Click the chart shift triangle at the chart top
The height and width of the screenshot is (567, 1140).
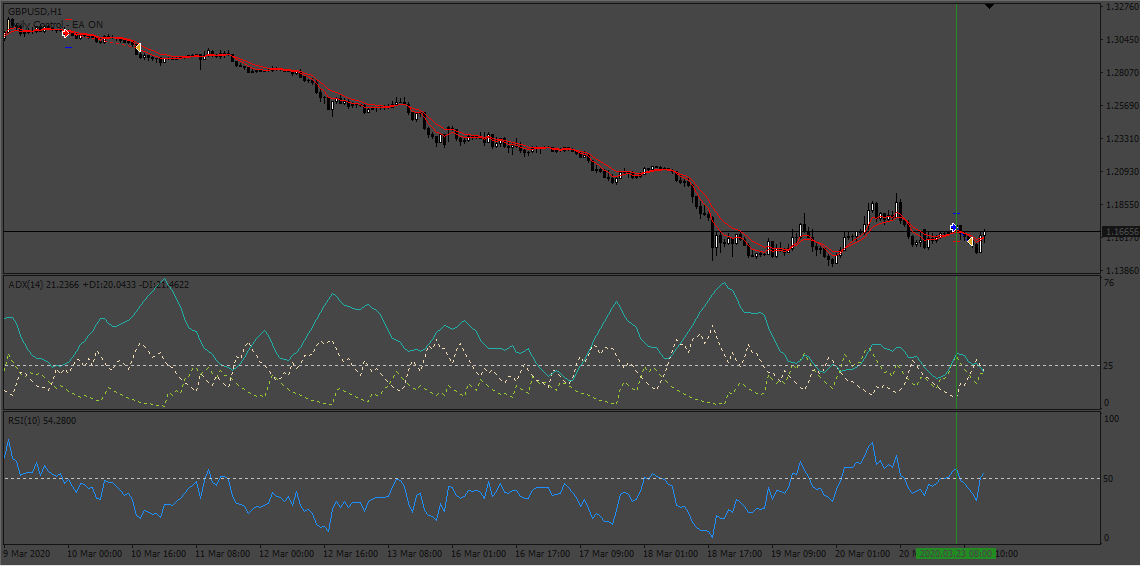(990, 7)
